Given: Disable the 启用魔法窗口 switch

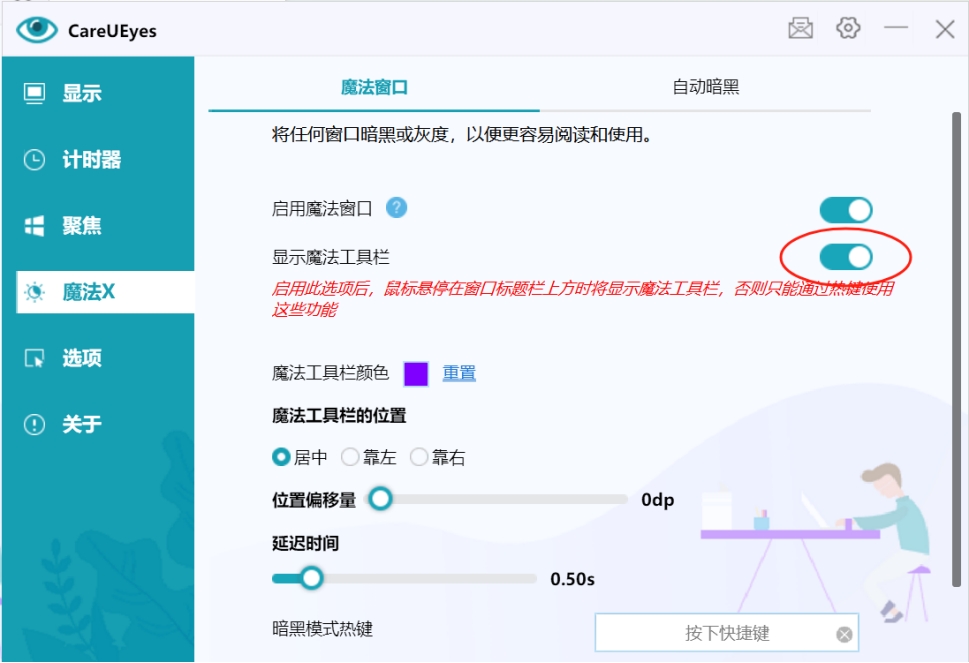Looking at the screenshot, I should (848, 209).
